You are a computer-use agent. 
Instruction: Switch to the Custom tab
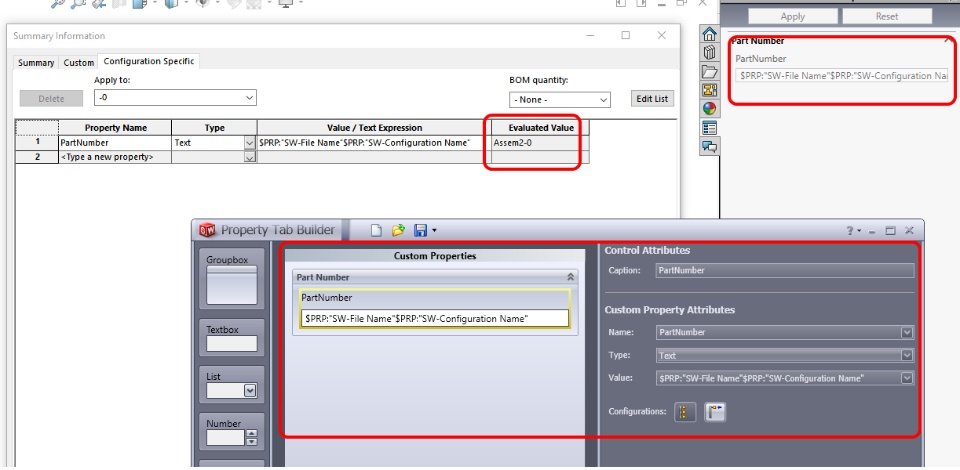point(79,62)
